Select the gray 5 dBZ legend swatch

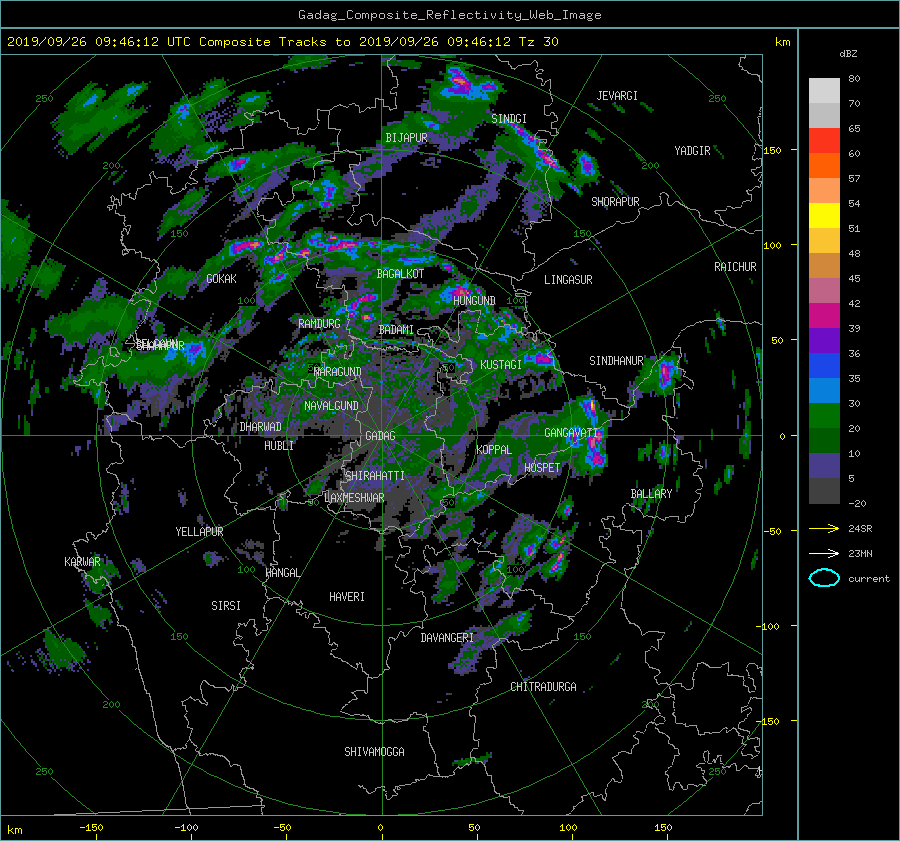(x=824, y=491)
